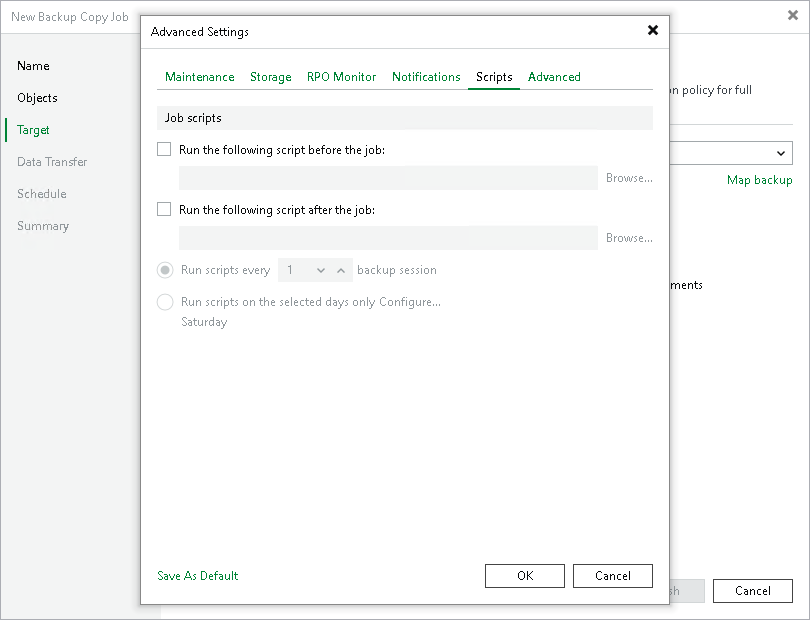Open the Summary wizard step

point(43,226)
